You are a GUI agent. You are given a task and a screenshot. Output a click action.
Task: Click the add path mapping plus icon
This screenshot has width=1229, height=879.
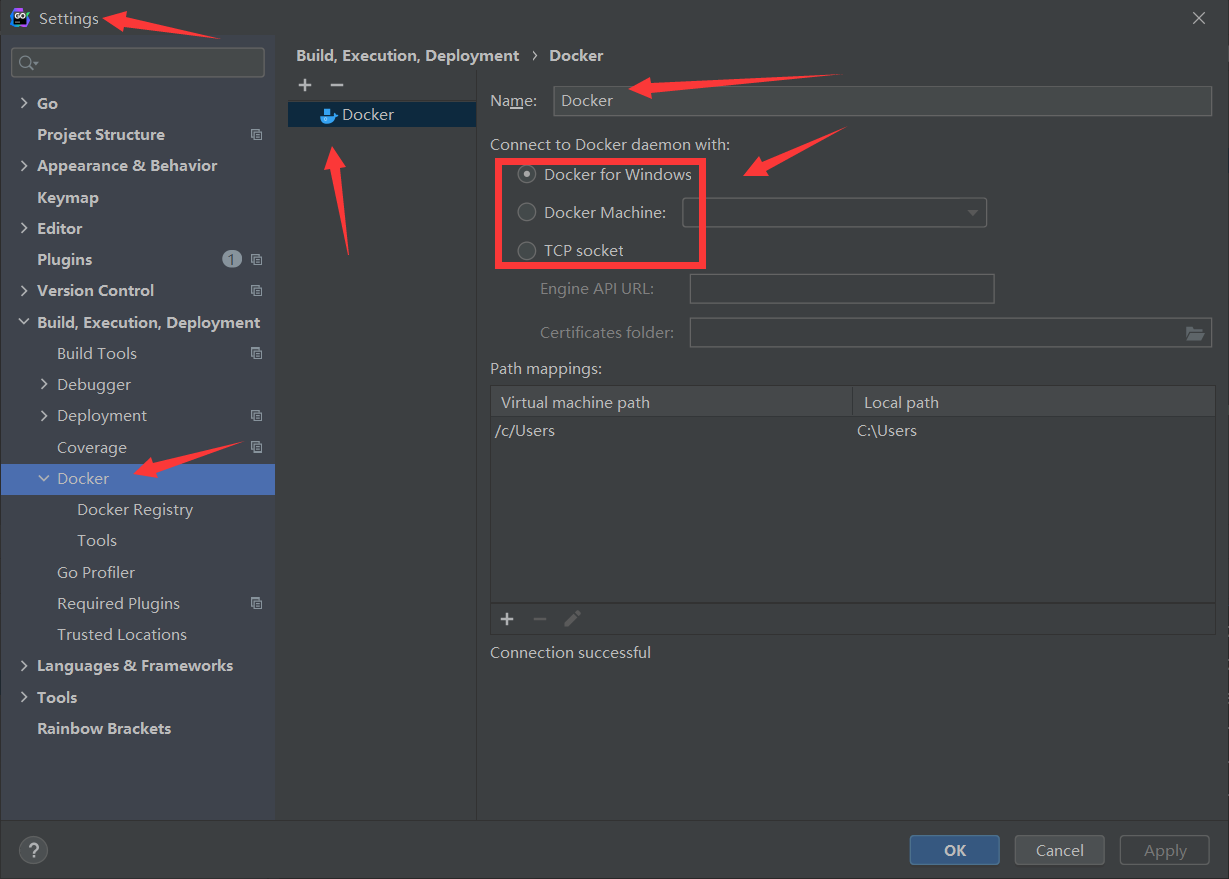507,619
